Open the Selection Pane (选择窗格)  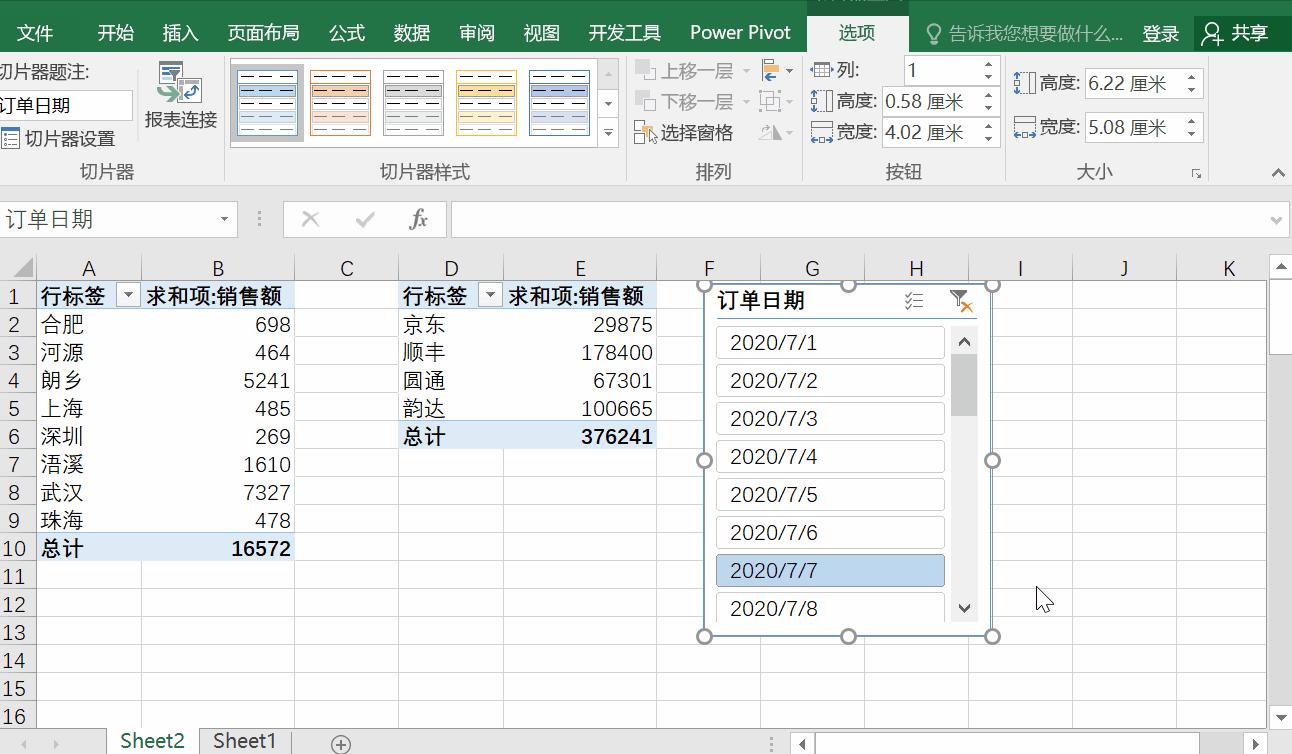(x=684, y=133)
